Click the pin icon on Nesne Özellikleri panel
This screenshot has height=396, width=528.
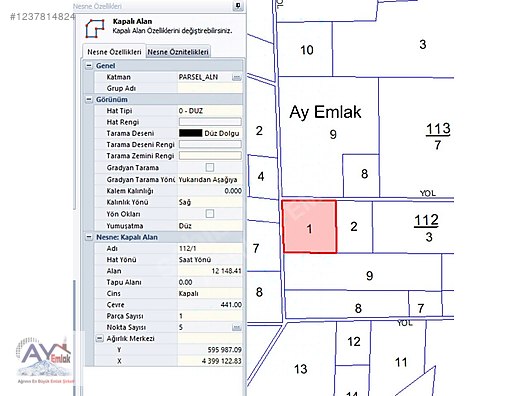point(238,5)
